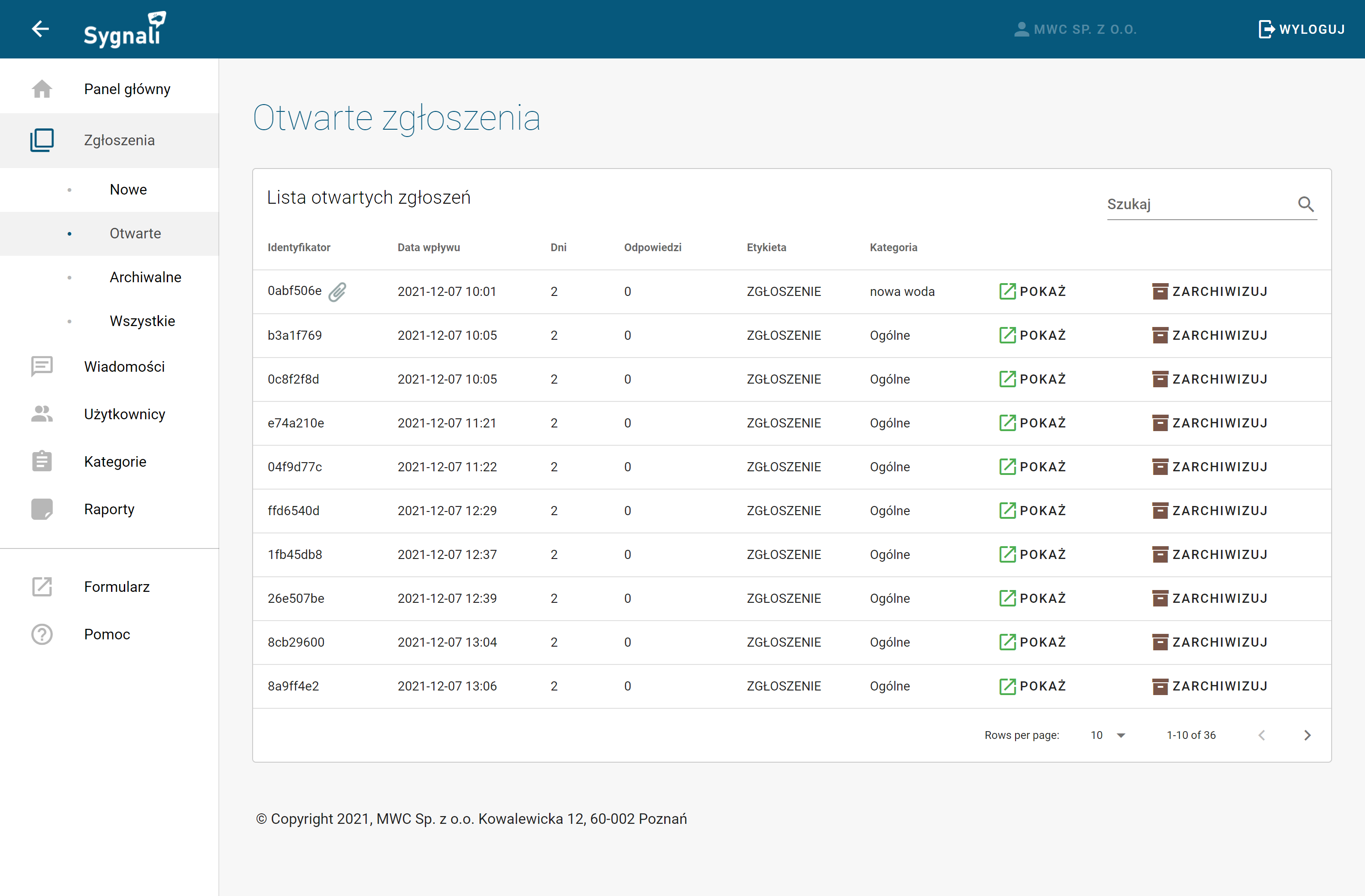Click the paperclip attachment icon on 0abf506e

coord(337,292)
